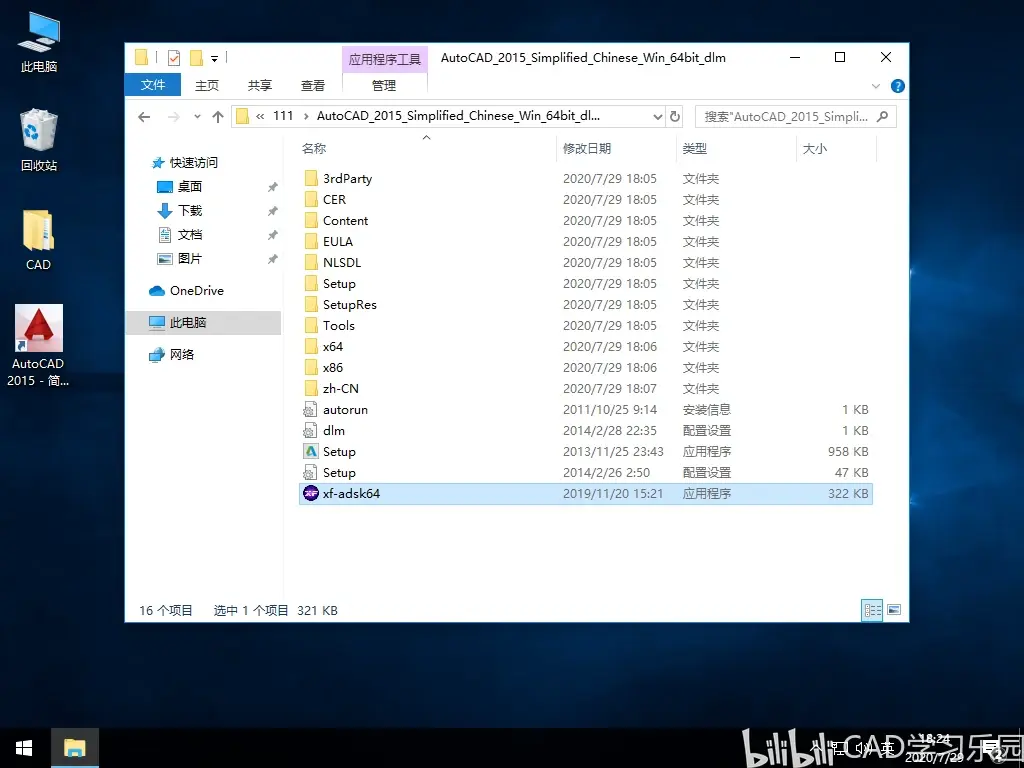Click the Back navigation arrow

(144, 117)
